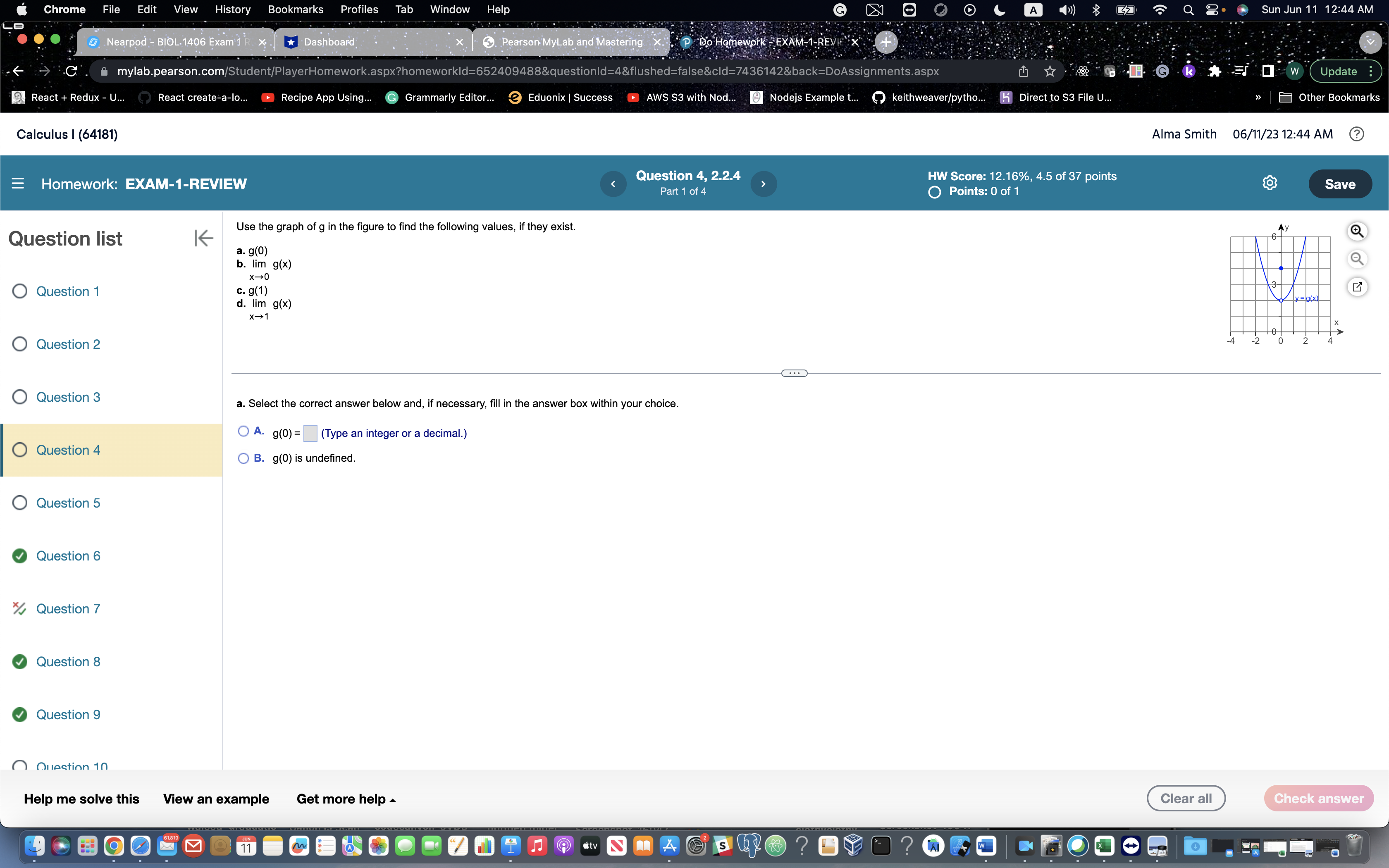1389x868 pixels.
Task: Open the Bookmarks menu
Action: point(296,9)
